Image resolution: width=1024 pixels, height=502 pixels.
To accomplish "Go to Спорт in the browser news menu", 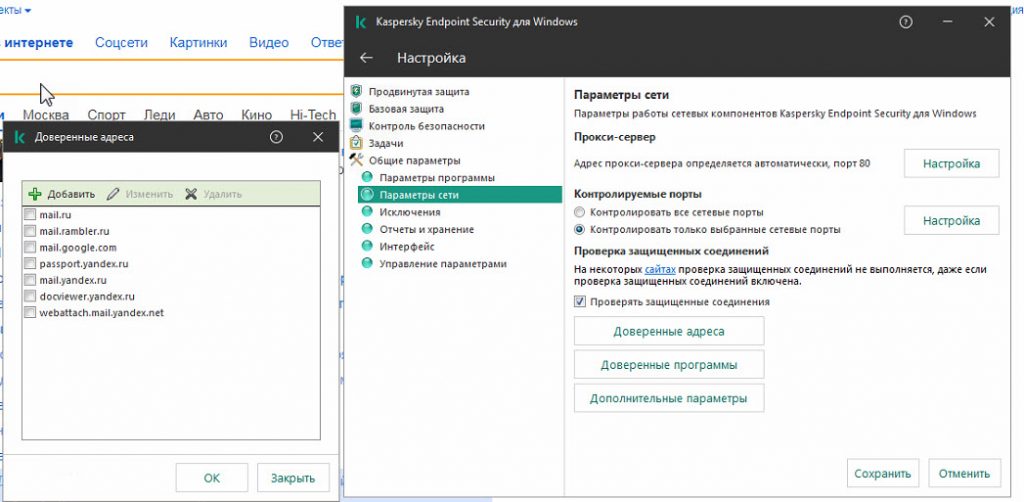I will click(106, 115).
